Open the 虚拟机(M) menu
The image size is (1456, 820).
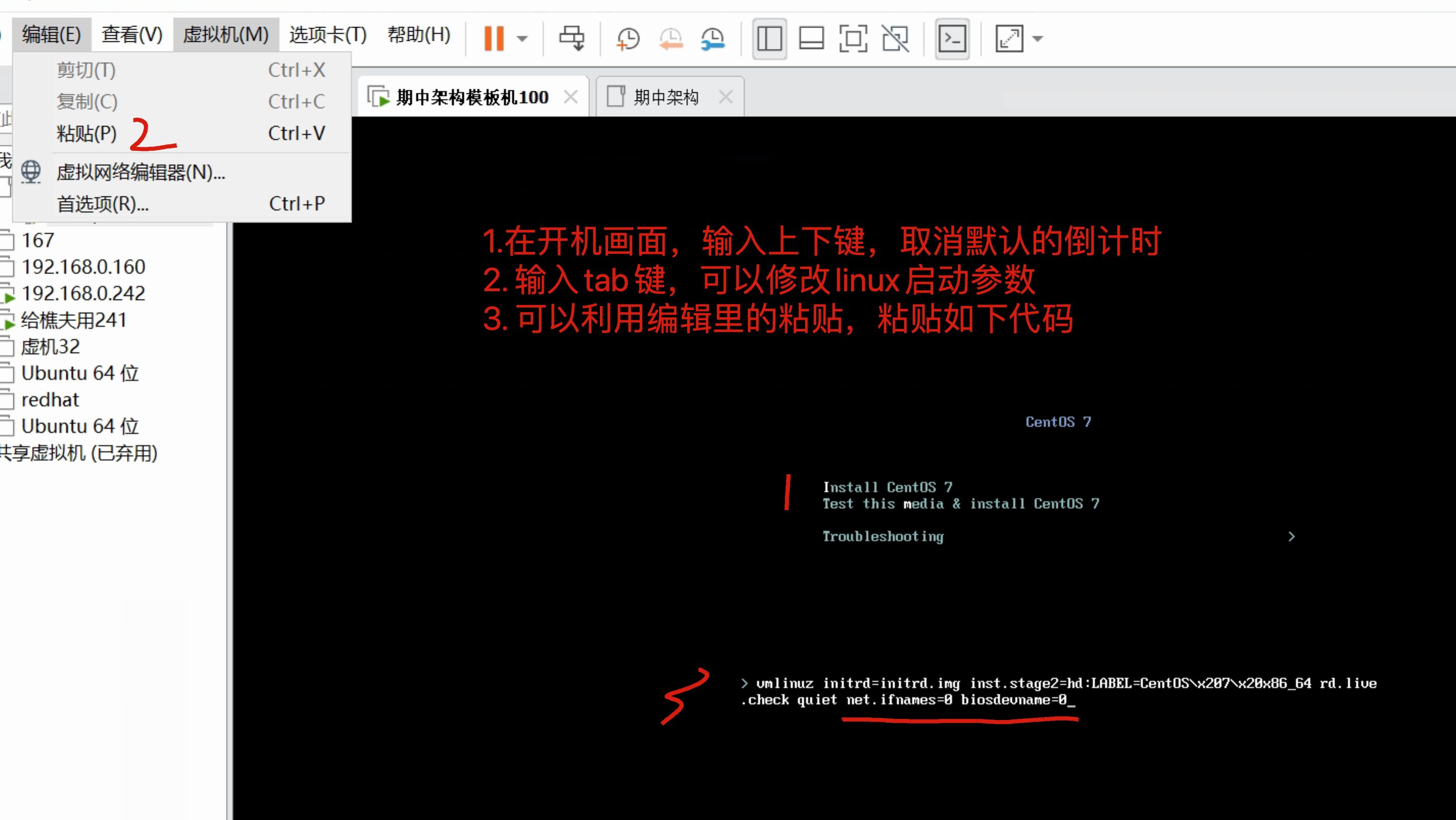pyautogui.click(x=225, y=35)
